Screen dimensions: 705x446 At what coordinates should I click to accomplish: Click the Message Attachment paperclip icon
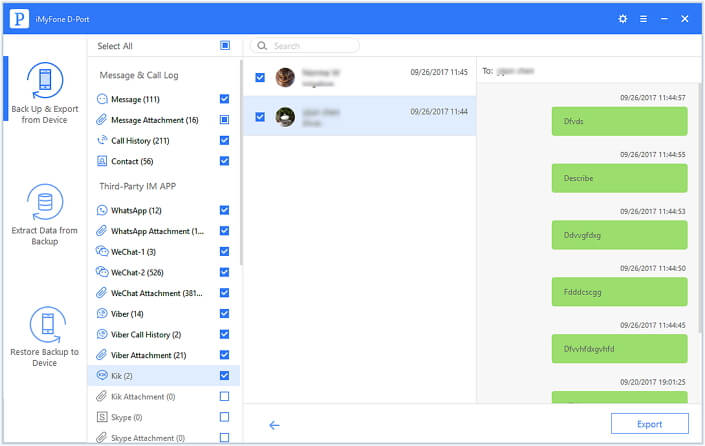pos(102,120)
